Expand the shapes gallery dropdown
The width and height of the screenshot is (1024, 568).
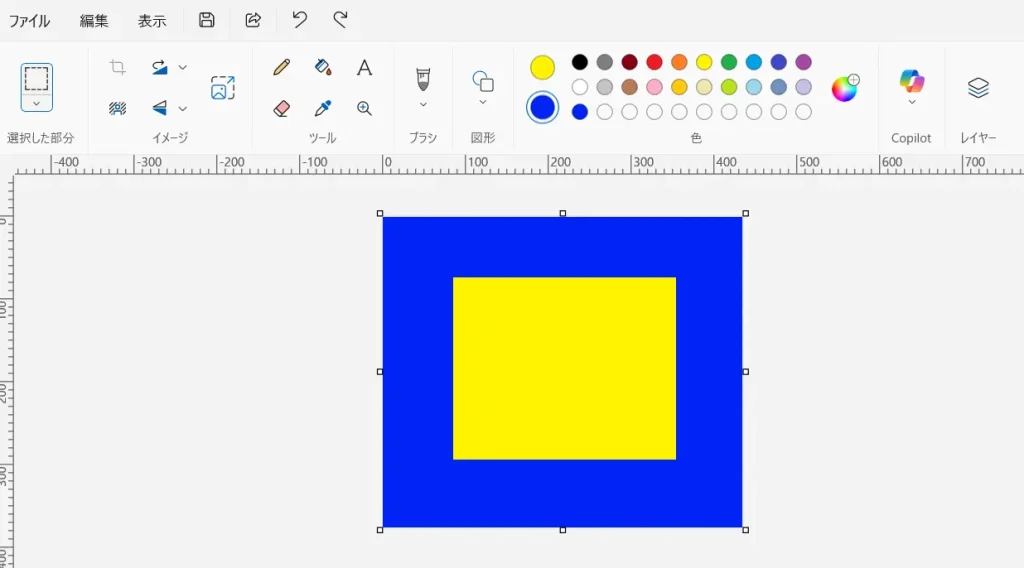(x=483, y=102)
